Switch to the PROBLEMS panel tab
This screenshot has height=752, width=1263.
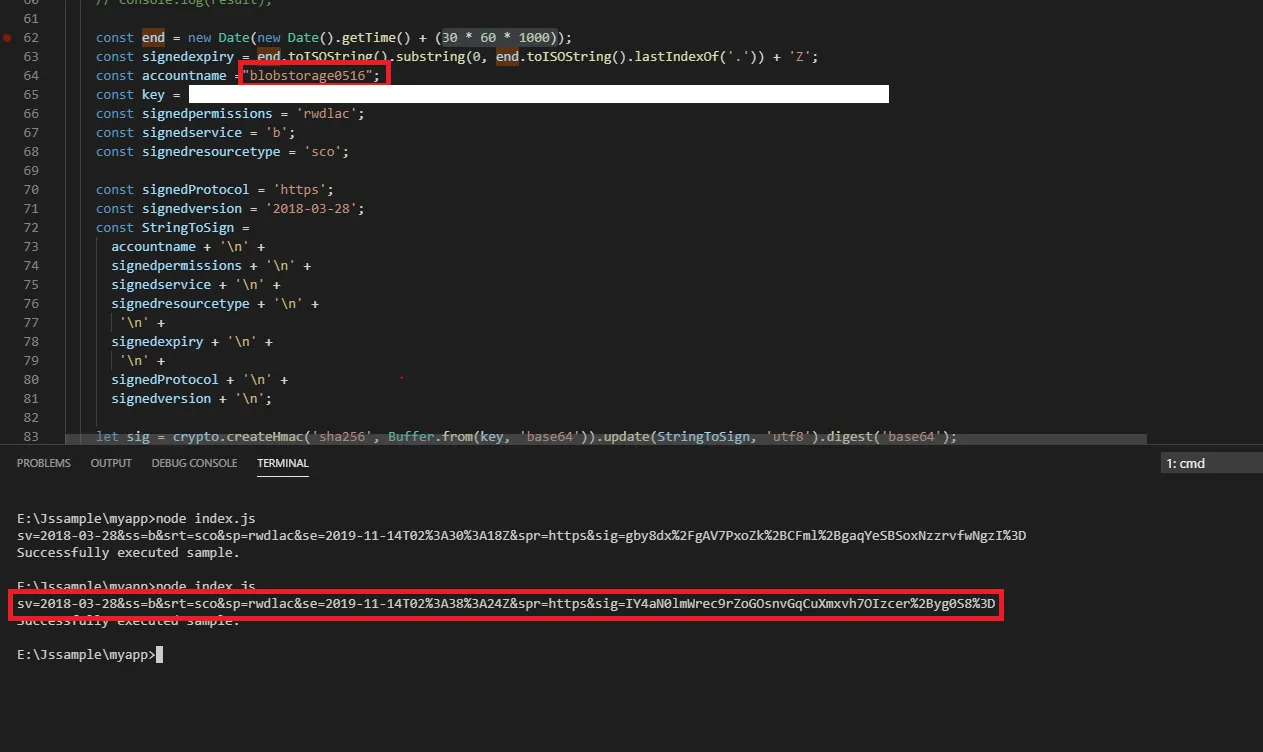pos(44,463)
